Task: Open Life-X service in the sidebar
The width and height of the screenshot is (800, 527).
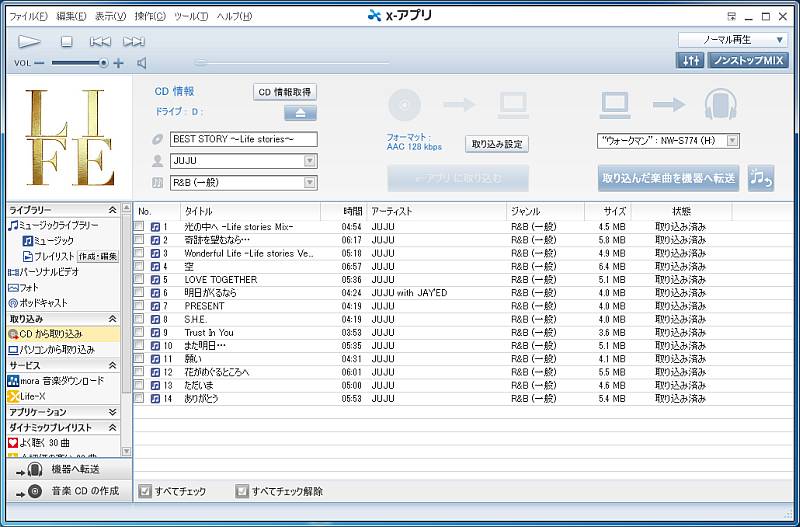Action: click(27, 396)
